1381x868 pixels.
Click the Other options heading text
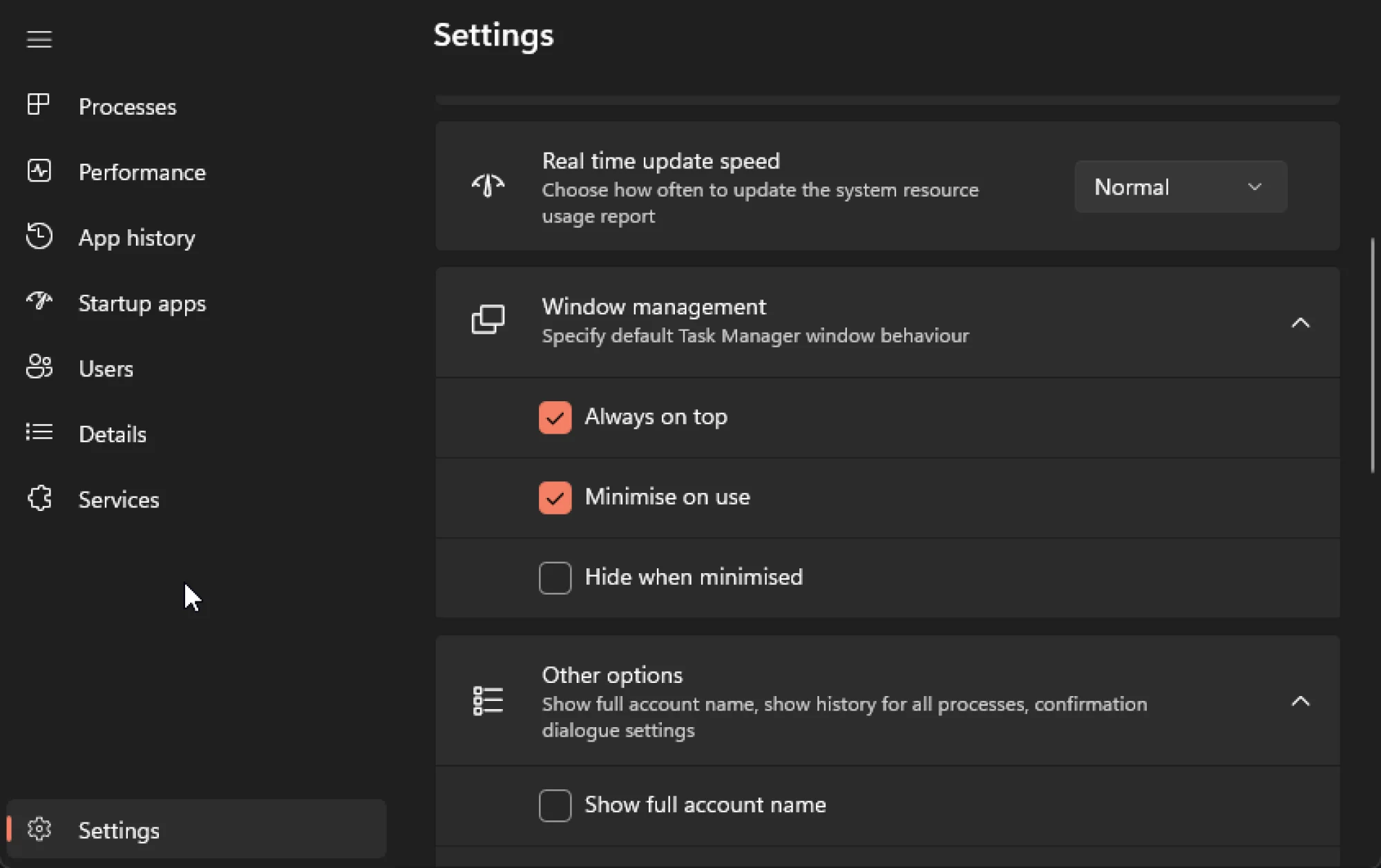(x=612, y=675)
